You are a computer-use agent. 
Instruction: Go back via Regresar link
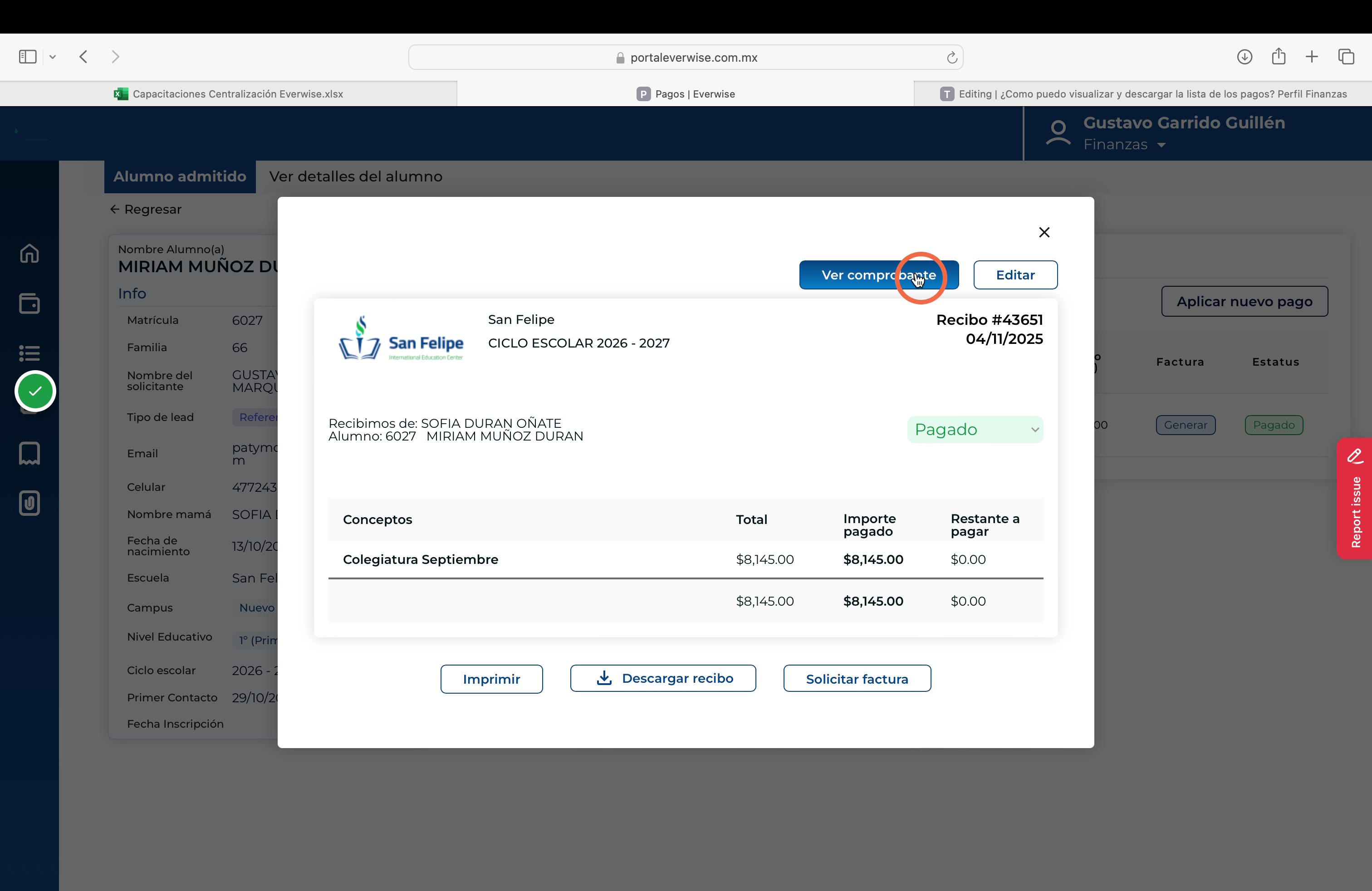click(146, 209)
